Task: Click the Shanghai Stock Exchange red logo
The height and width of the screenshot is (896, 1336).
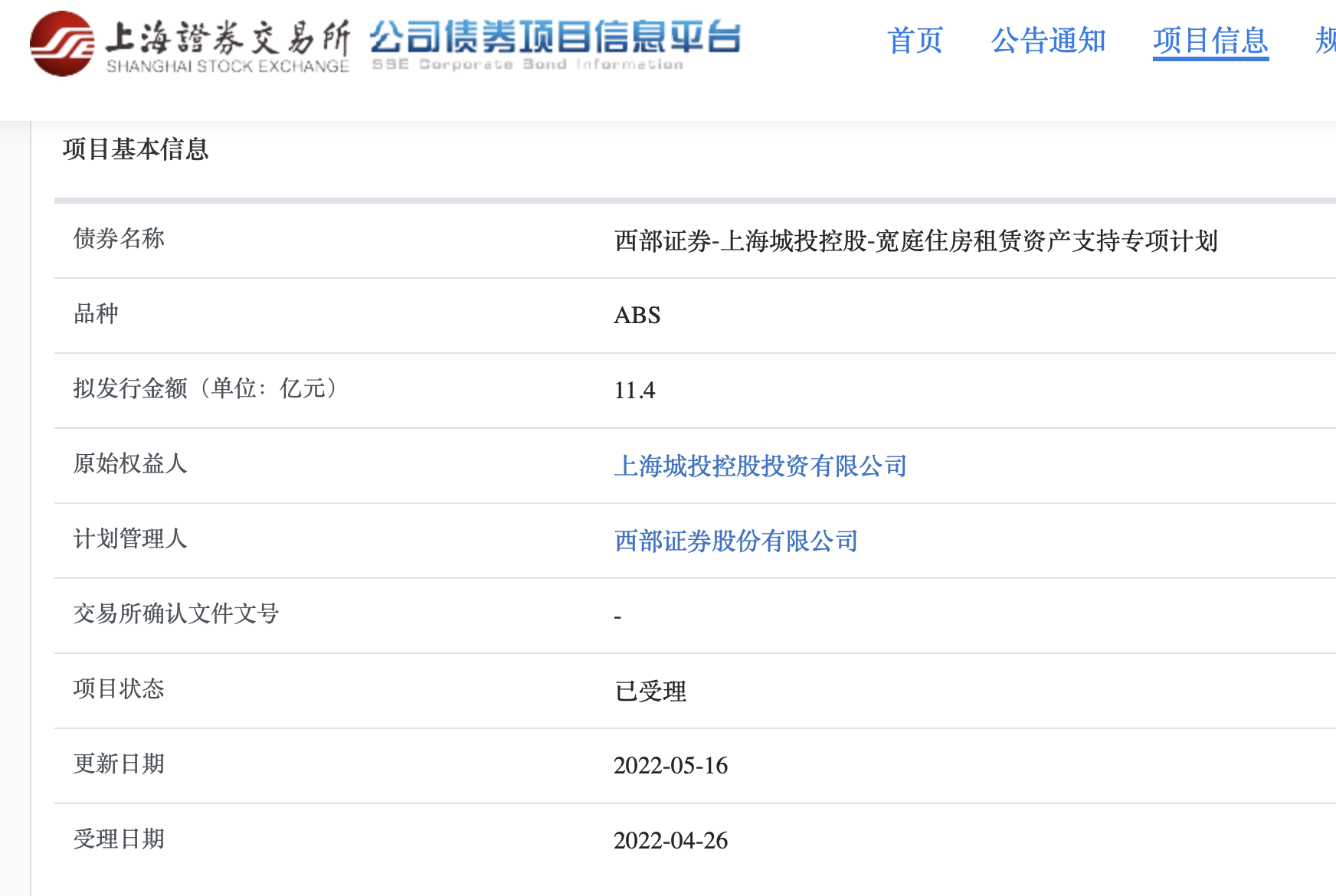Action: 62,44
